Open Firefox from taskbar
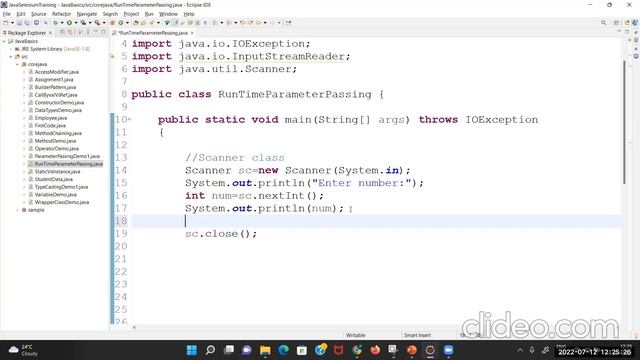 pyautogui.click(x=375, y=350)
